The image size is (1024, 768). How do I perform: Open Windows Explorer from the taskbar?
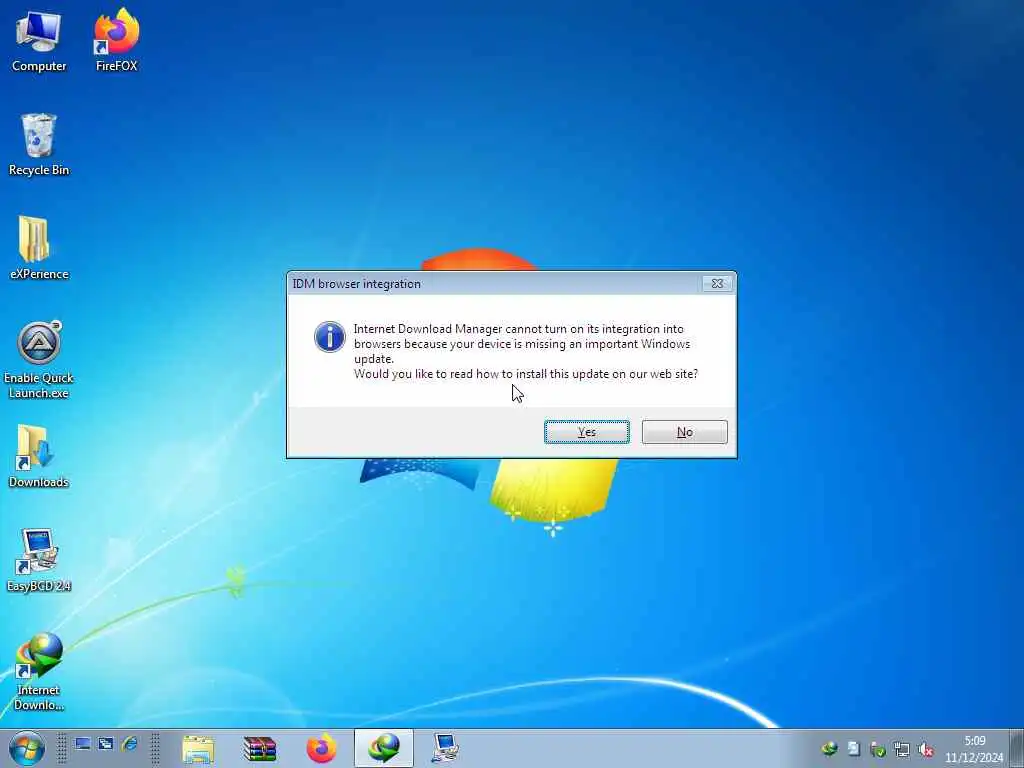pyautogui.click(x=198, y=748)
